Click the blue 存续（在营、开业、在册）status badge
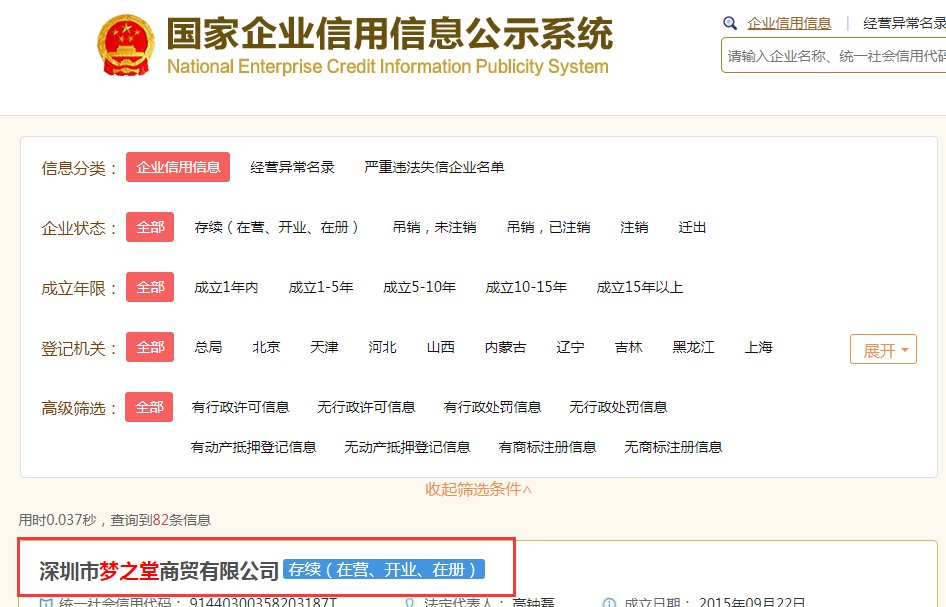The image size is (946, 607). tap(384, 568)
